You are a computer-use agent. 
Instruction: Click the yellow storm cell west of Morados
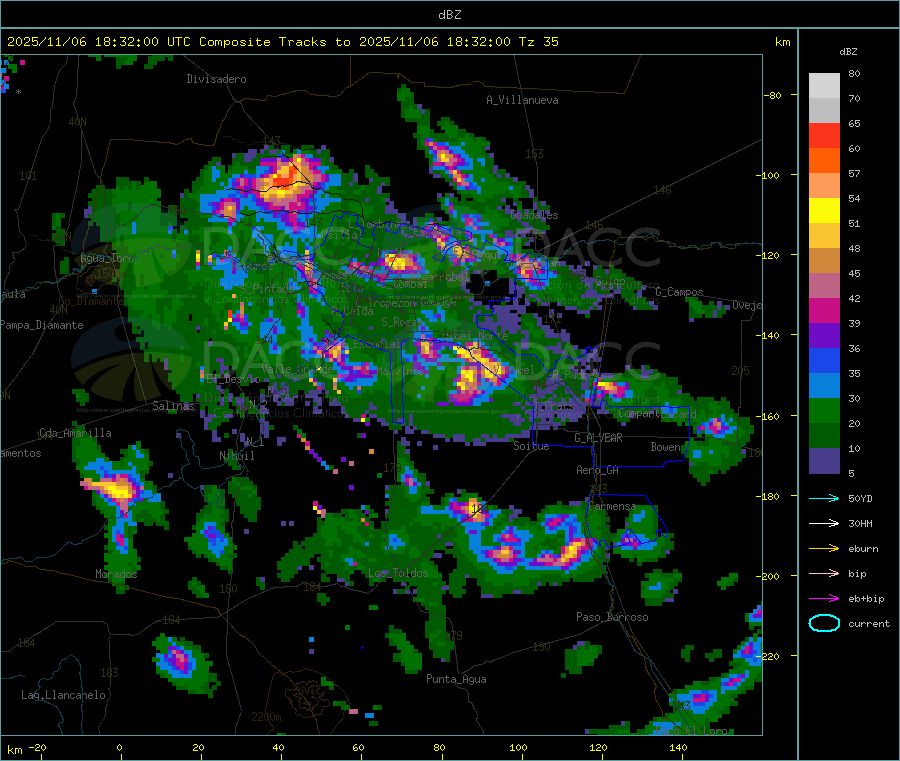[x=117, y=490]
